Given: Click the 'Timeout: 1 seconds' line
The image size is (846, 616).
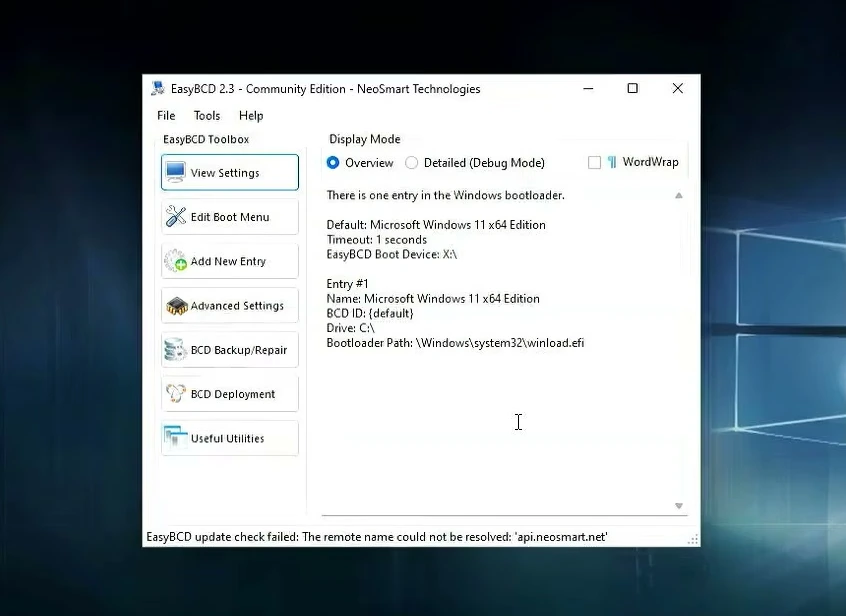Looking at the screenshot, I should pos(377,239).
